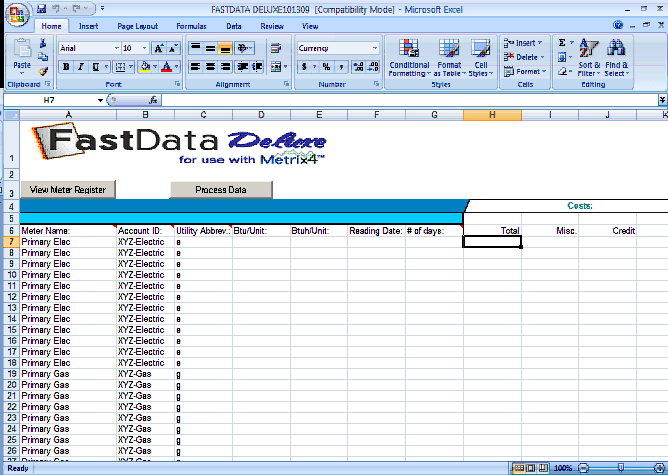Toggle Wrap Text

click(x=276, y=48)
